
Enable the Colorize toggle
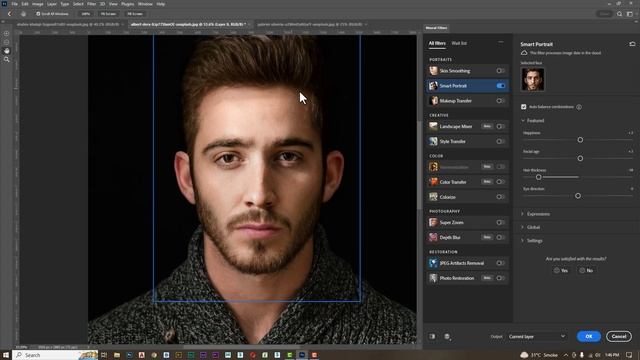point(500,197)
